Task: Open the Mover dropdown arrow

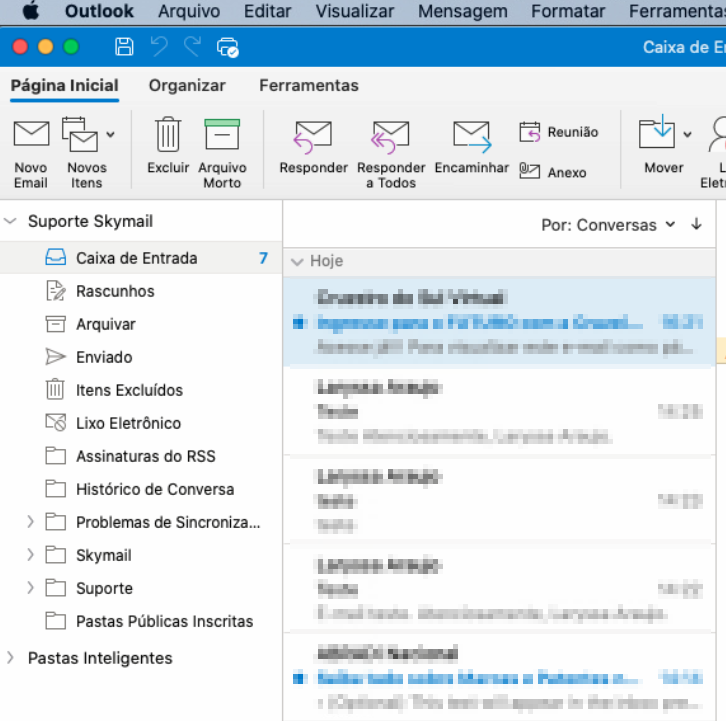Action: (x=688, y=135)
